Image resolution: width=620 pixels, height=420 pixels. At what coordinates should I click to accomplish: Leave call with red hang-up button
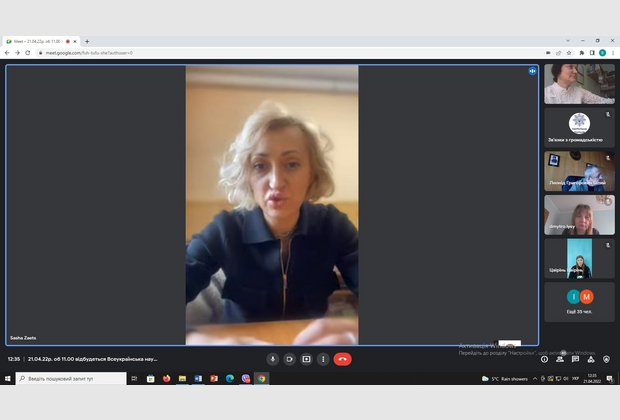[342, 359]
